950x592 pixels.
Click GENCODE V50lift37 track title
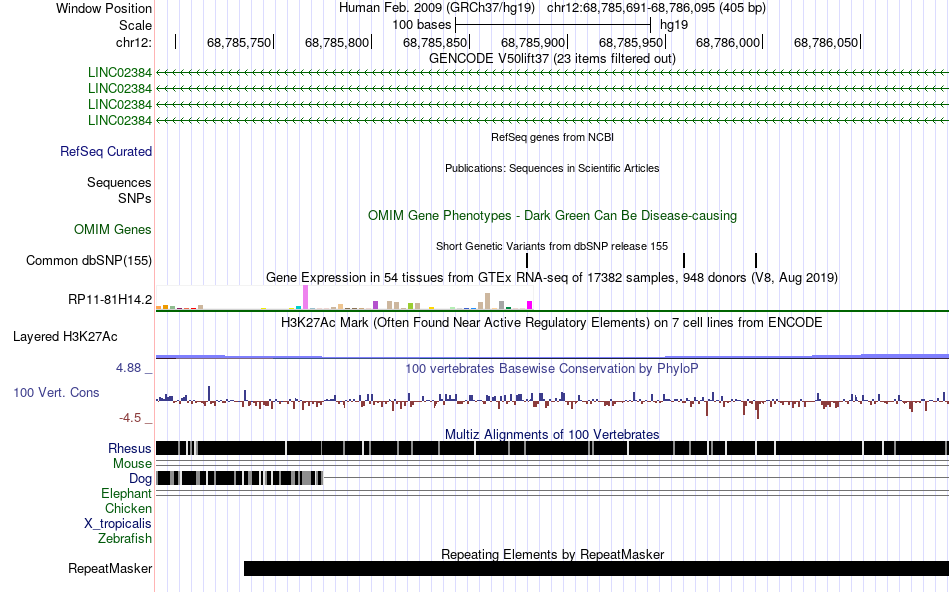552,59
